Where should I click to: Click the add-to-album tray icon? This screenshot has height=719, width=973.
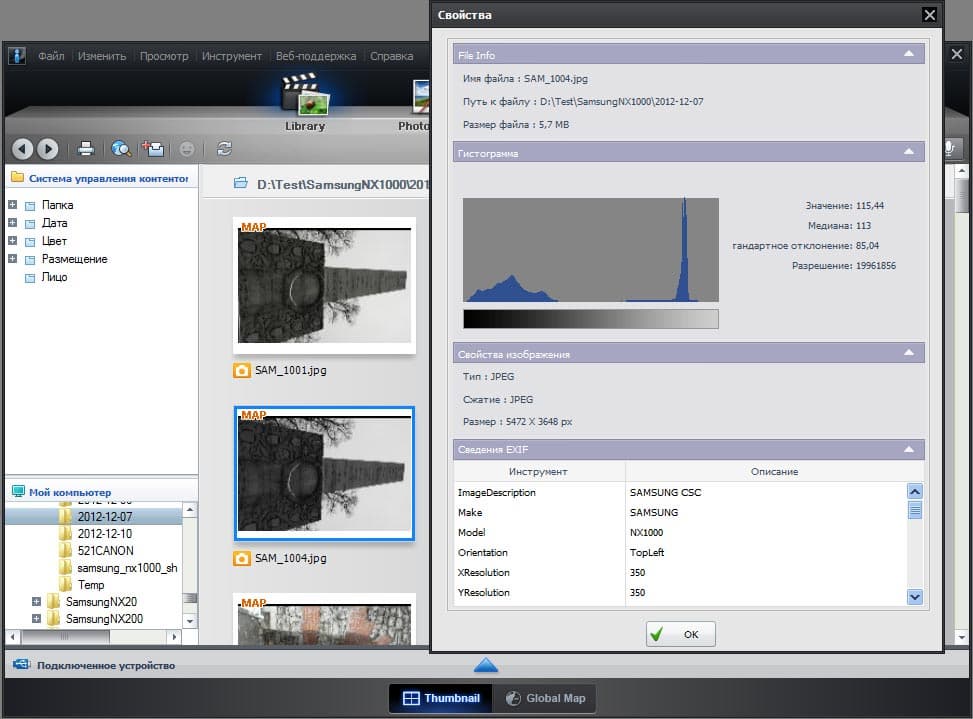coord(153,149)
